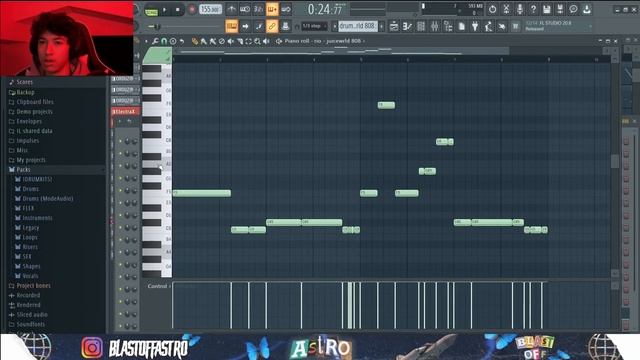Image resolution: width=640 pixels, height=360 pixels.
Task: Click the tempo tapper figure icon
Action: [489, 27]
